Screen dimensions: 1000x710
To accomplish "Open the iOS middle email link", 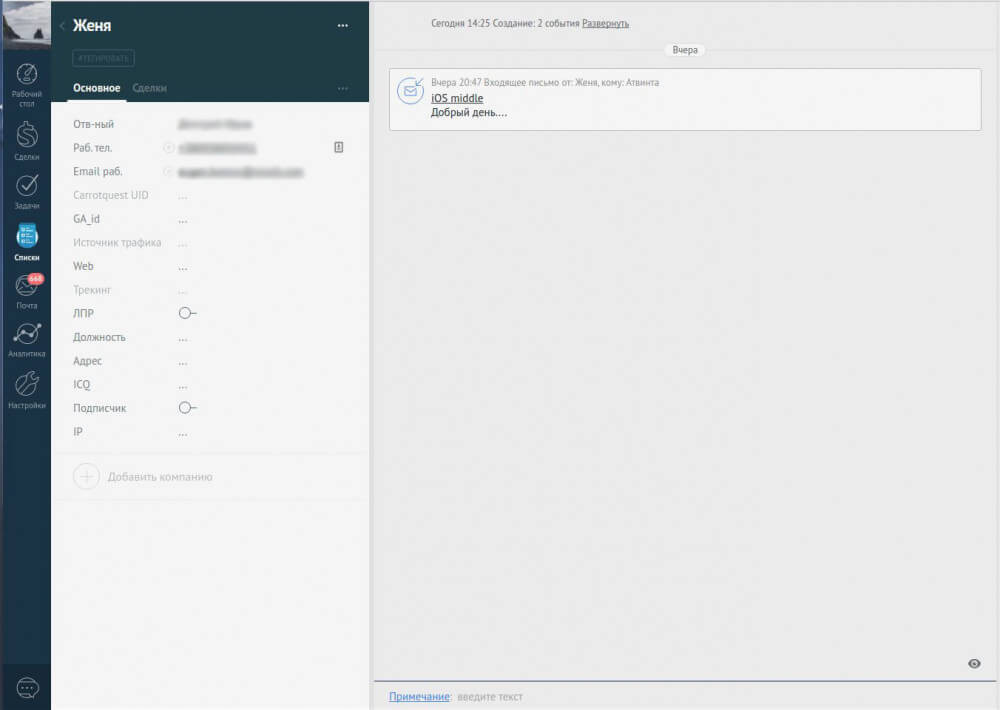I will [x=457, y=98].
